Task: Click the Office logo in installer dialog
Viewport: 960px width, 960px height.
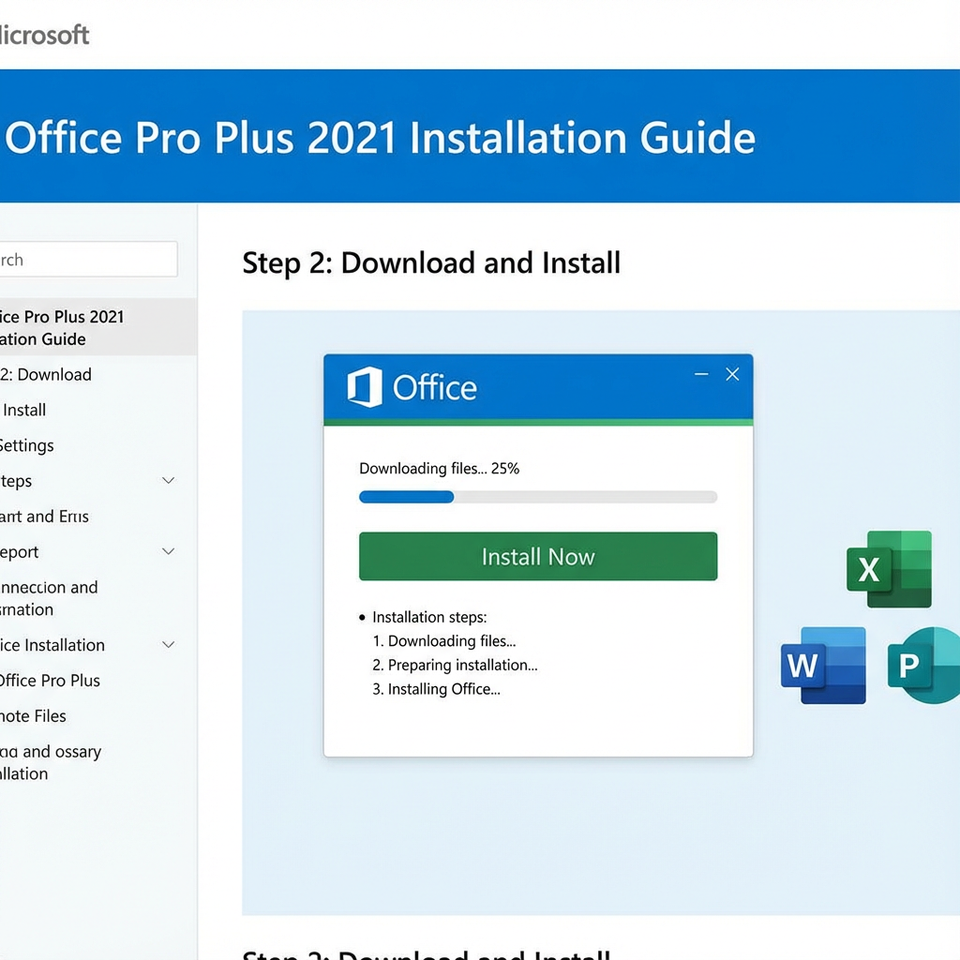Action: 364,387
